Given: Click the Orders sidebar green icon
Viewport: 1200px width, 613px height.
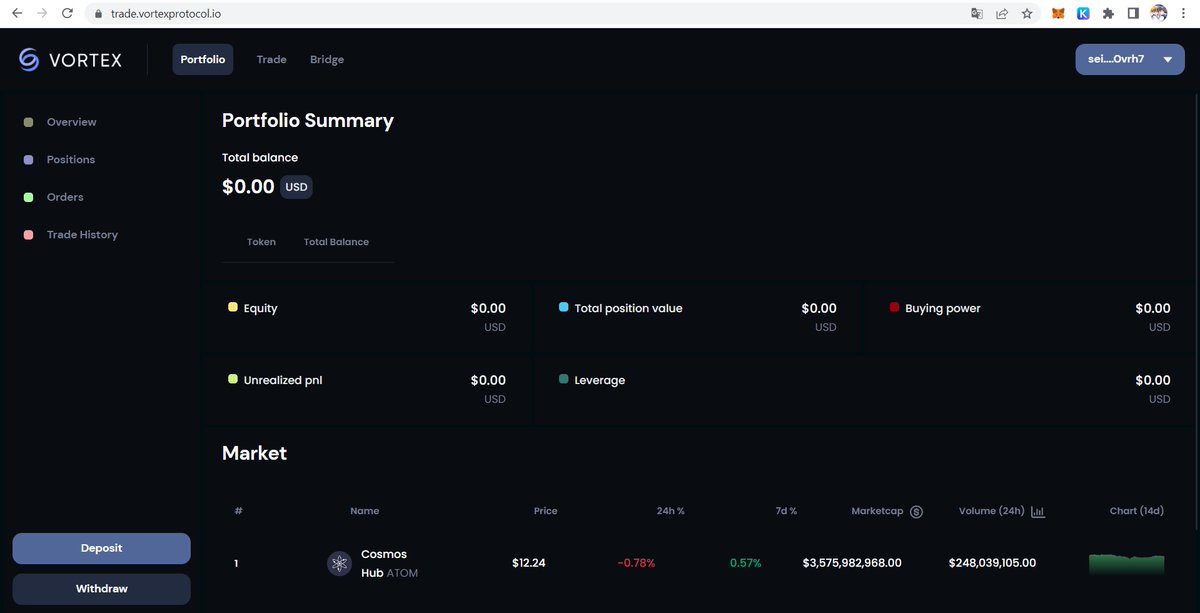Looking at the screenshot, I should click(x=28, y=197).
